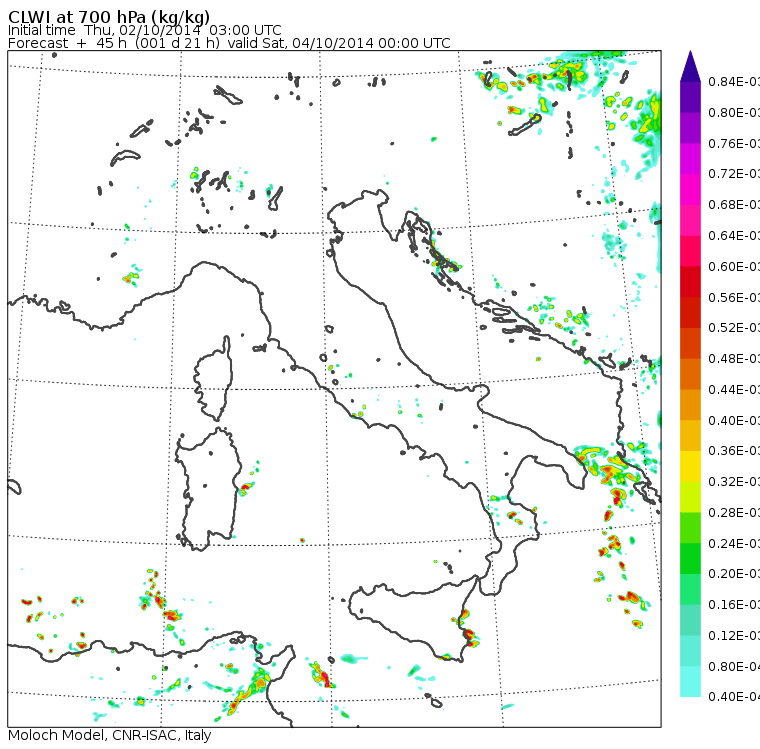Pick the deep green swatch between 0.20E and 0.24E
The image size is (760, 749).
click(x=690, y=559)
